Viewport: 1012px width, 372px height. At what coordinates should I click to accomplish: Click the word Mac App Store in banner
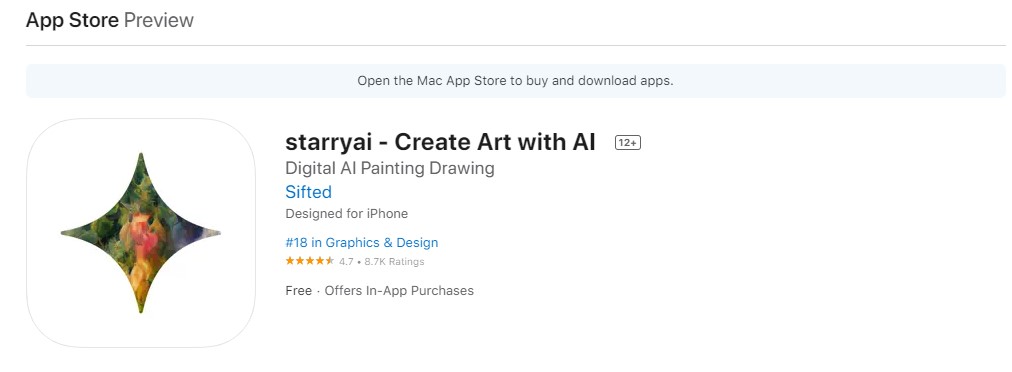click(463, 81)
